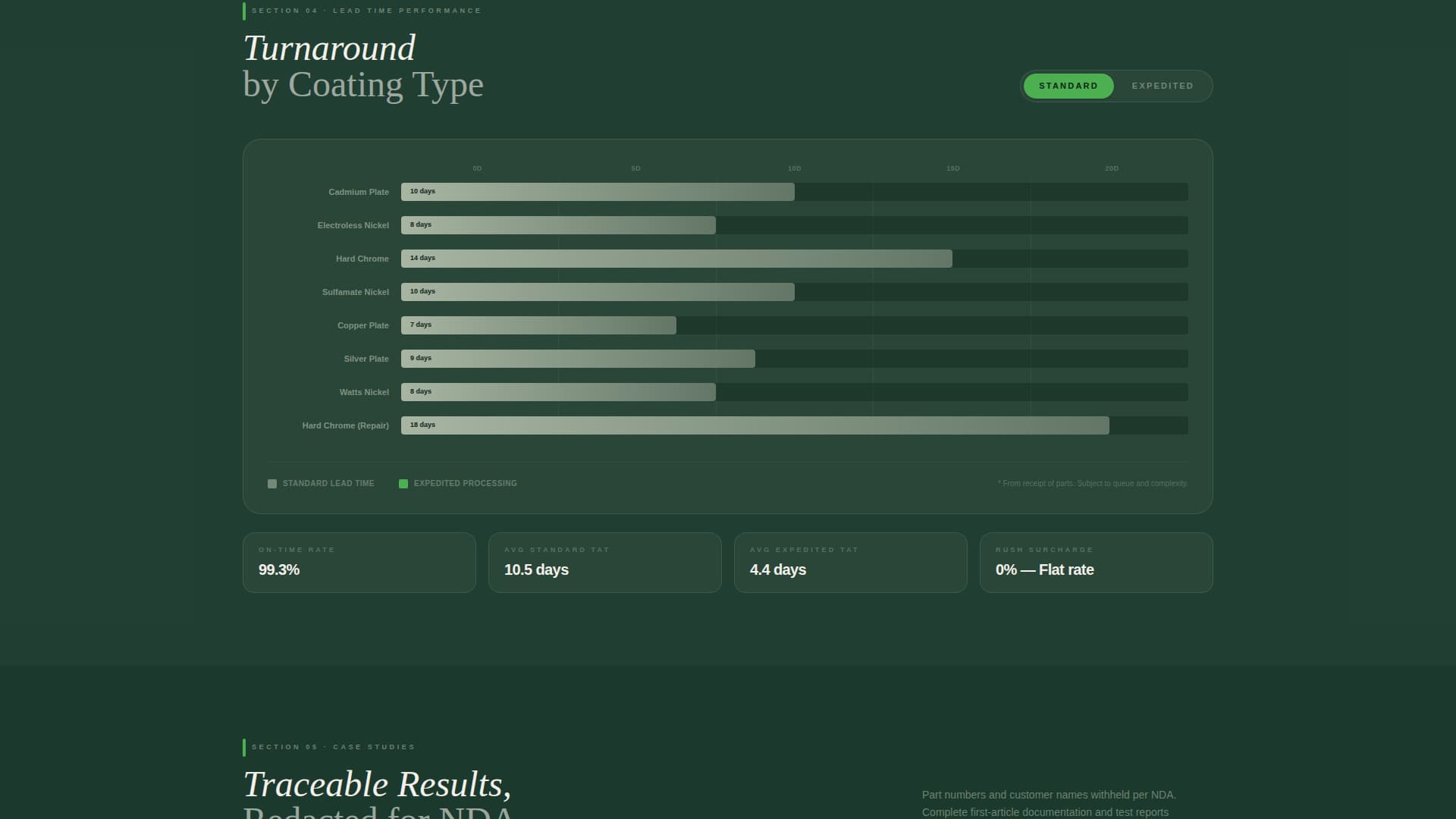Screen dimensions: 1456x819
Task: Select the Standard toggle option
Action: point(1068,86)
